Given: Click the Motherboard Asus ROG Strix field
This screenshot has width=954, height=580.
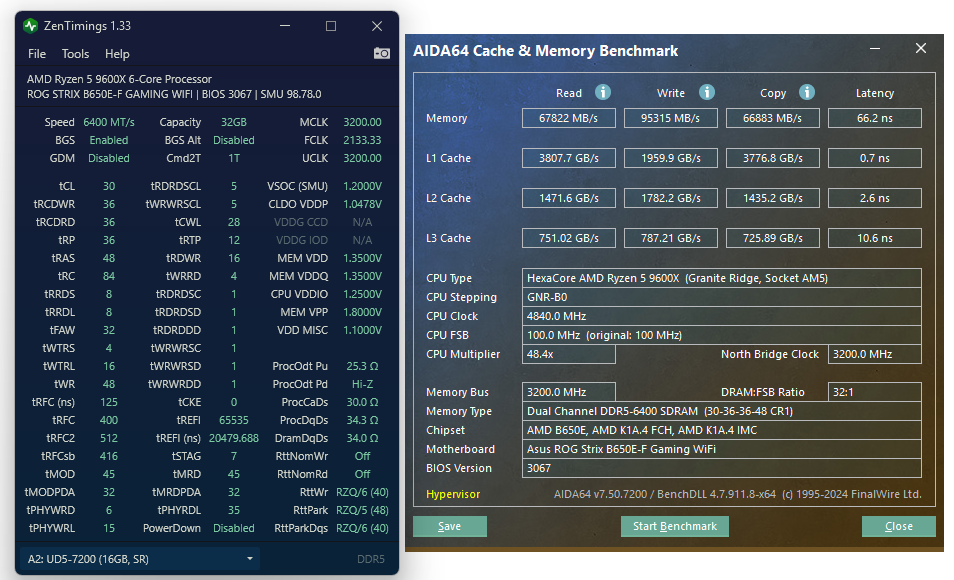Looking at the screenshot, I should (x=722, y=449).
